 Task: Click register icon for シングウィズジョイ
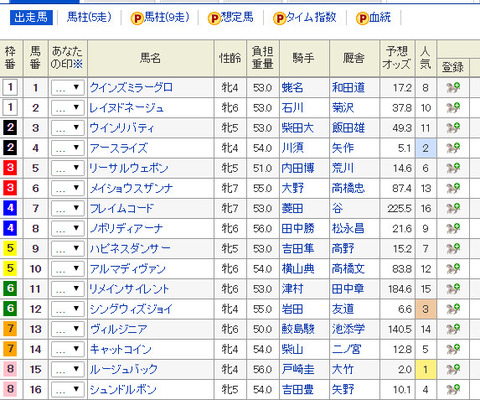[x=453, y=309]
